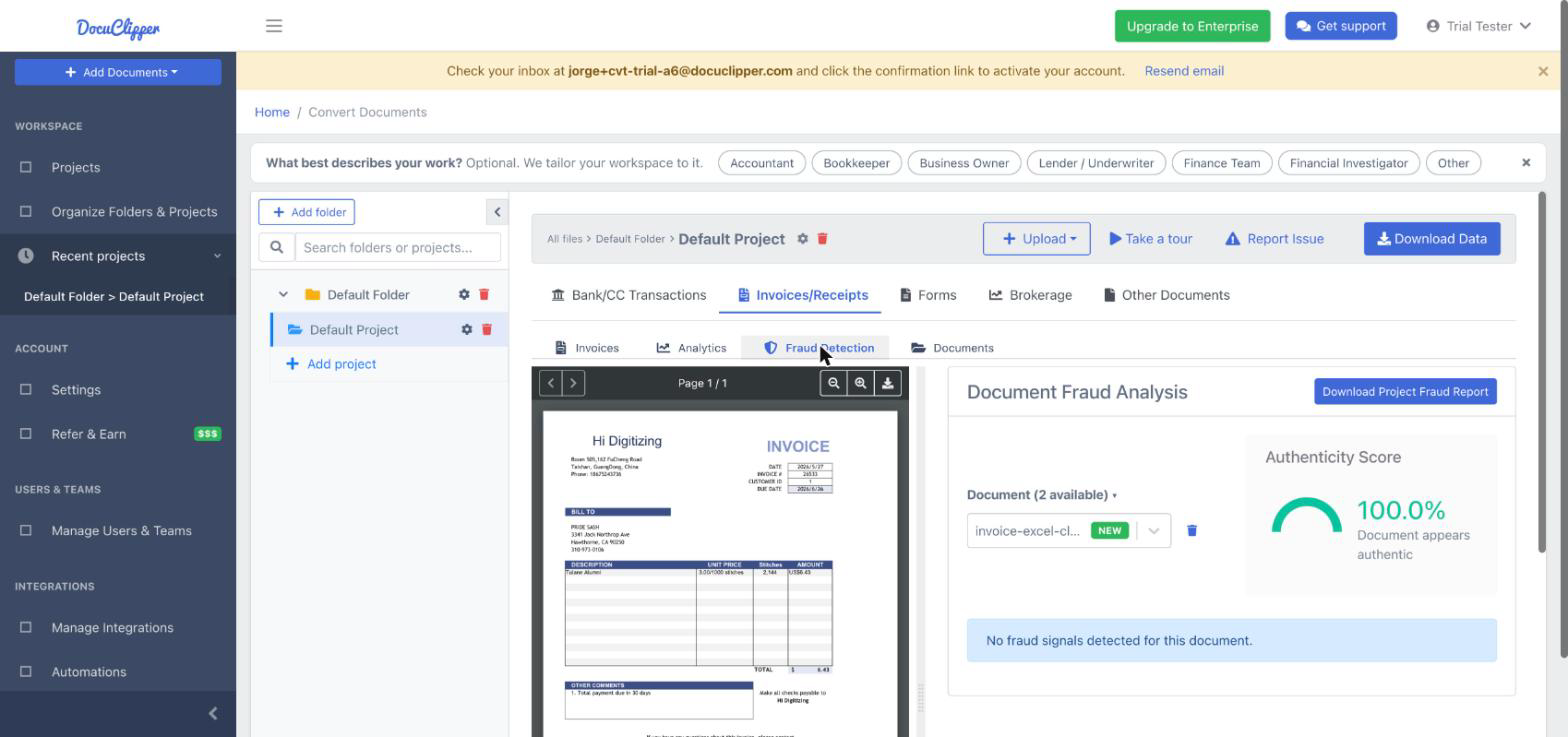This screenshot has height=737, width=1568.
Task: Click the Default Project header gear icon
Action: 802,239
